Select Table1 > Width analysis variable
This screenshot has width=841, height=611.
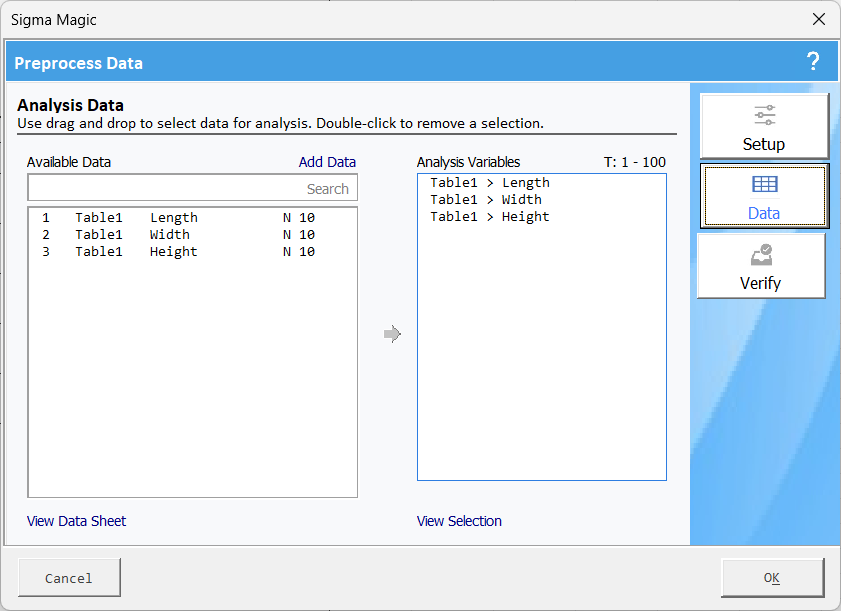point(486,200)
